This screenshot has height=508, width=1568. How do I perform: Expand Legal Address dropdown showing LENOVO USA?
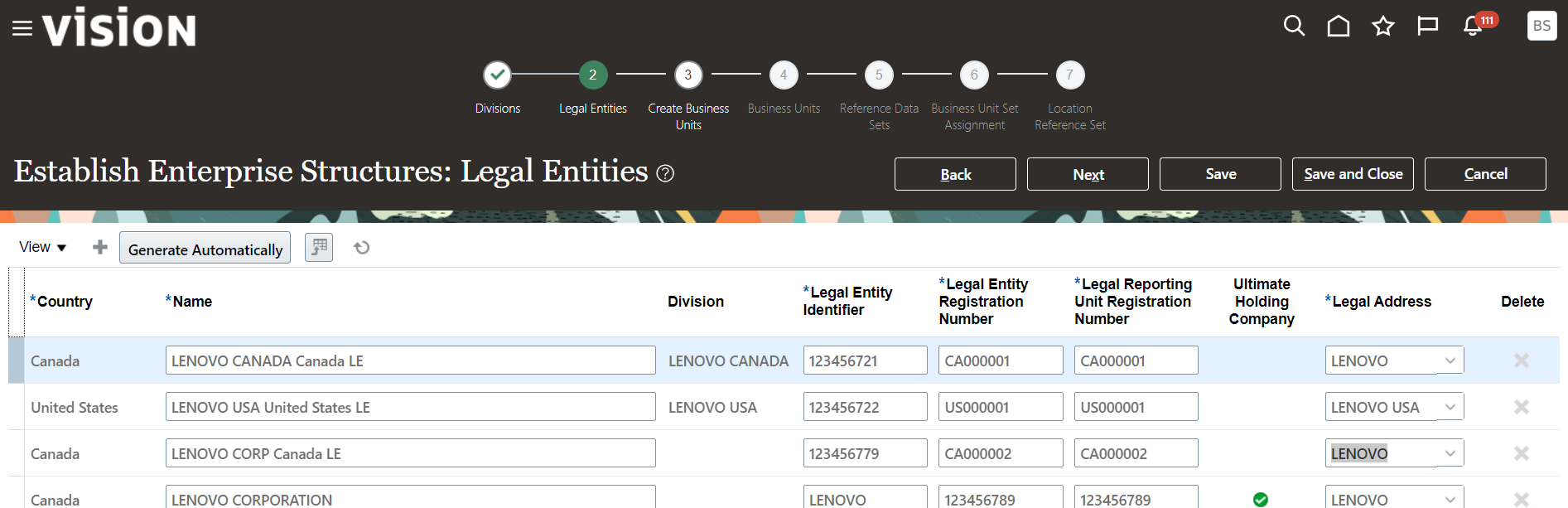tap(1450, 407)
